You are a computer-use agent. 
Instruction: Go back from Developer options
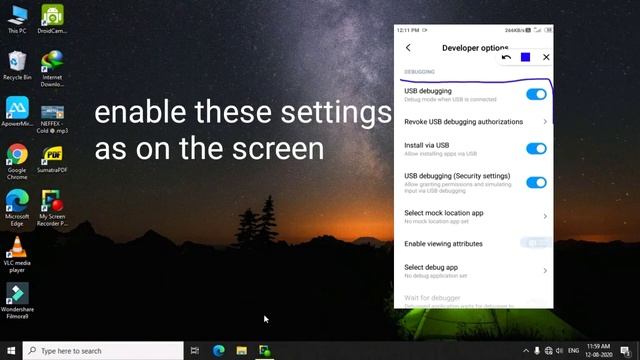tap(408, 48)
